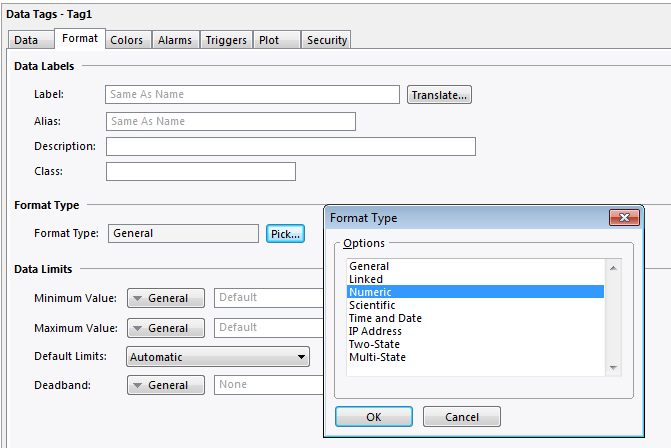Click the Label input field

[252, 95]
